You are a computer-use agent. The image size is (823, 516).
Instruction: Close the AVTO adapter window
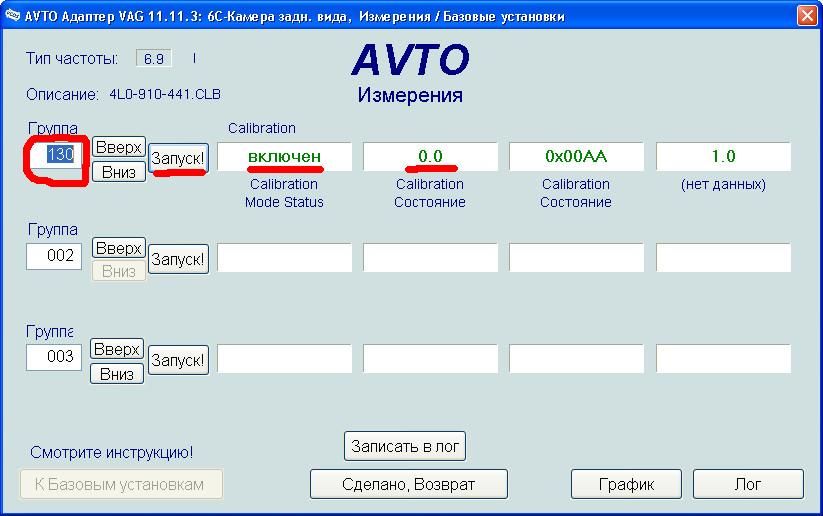pyautogui.click(x=806, y=16)
